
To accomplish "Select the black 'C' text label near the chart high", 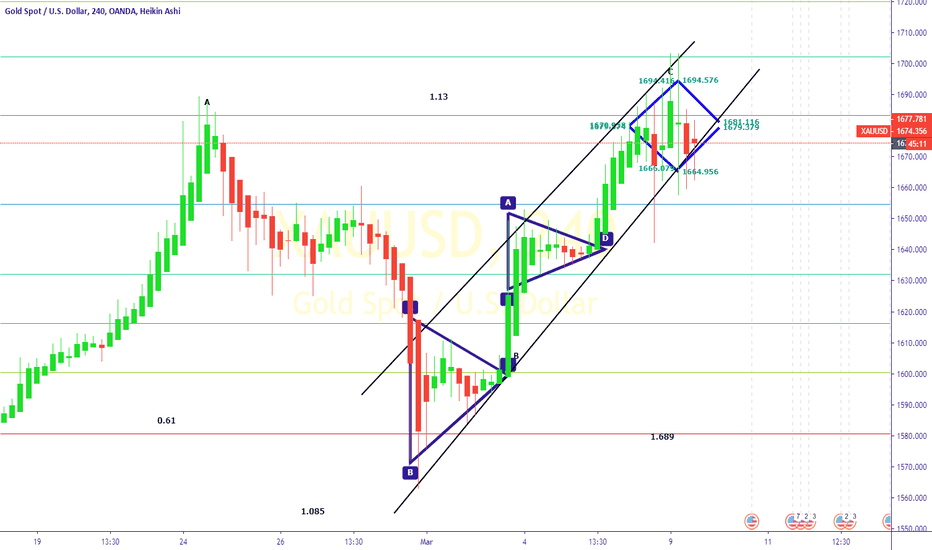I will tap(670, 71).
